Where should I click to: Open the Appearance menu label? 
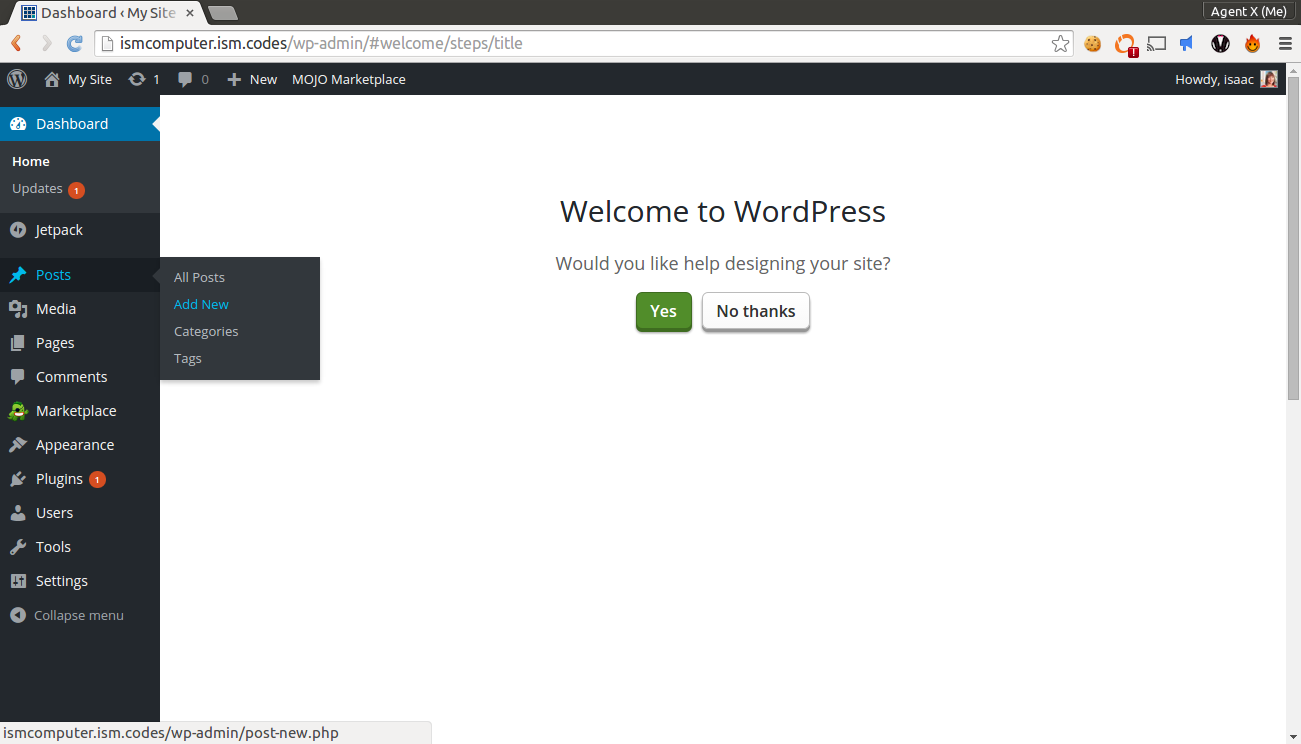[x=75, y=445]
